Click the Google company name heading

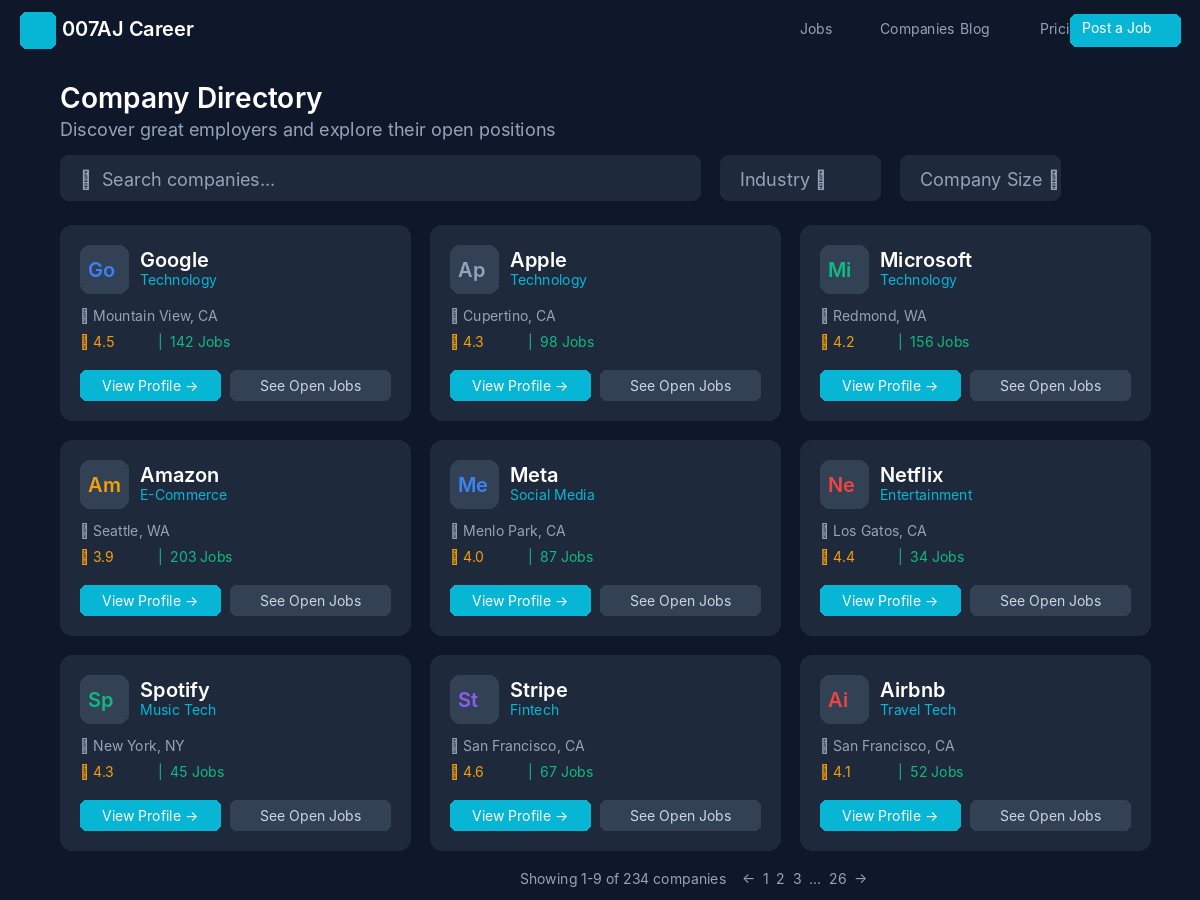click(x=174, y=260)
